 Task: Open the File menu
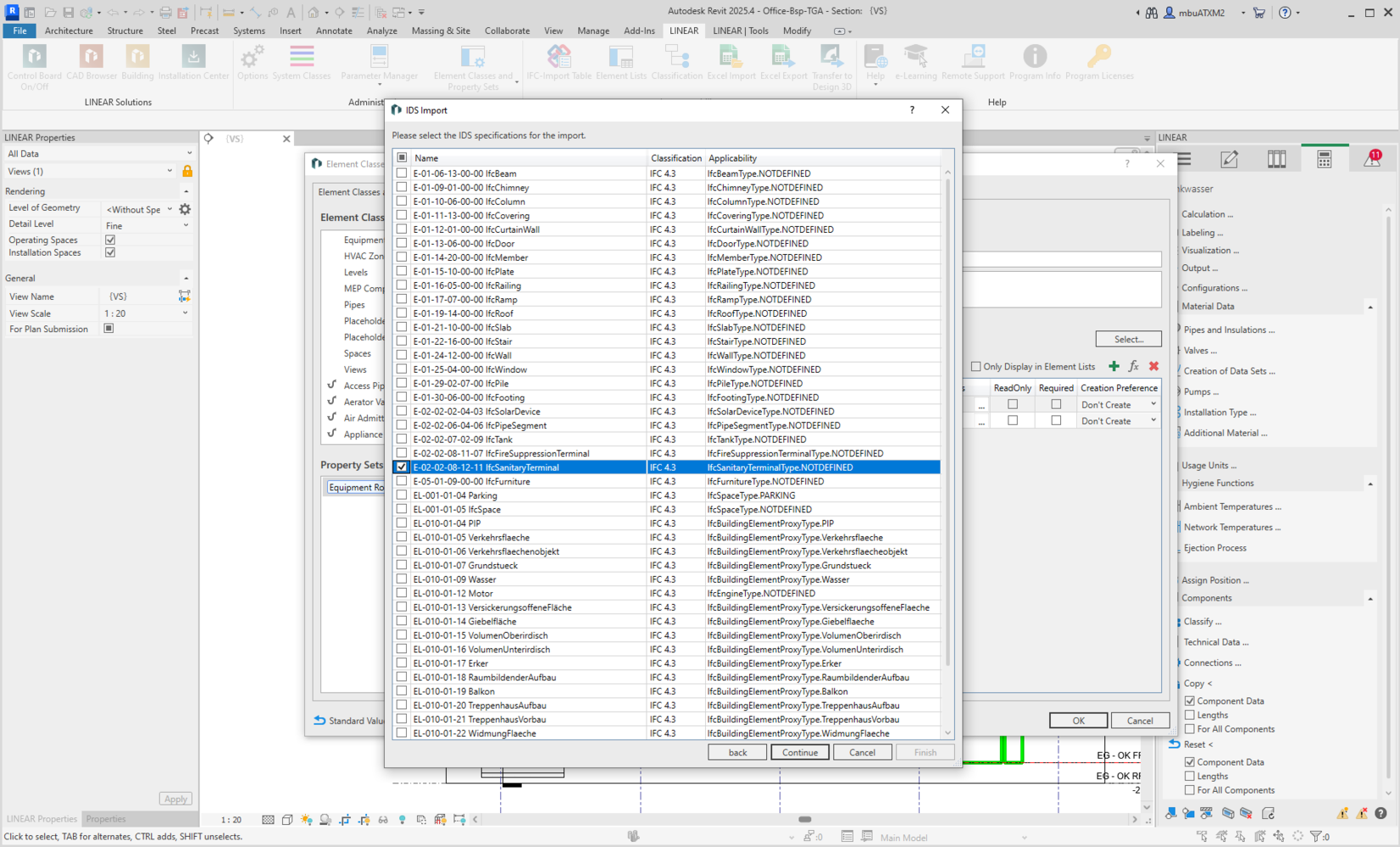click(x=19, y=30)
